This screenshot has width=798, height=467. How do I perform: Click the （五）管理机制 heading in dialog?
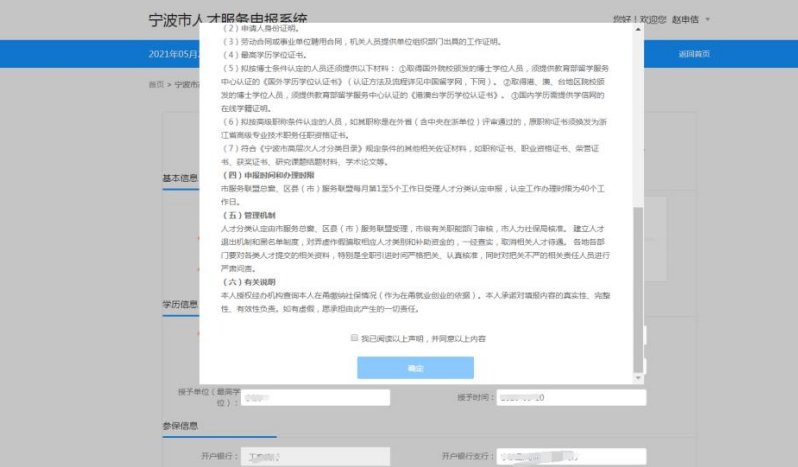point(245,215)
